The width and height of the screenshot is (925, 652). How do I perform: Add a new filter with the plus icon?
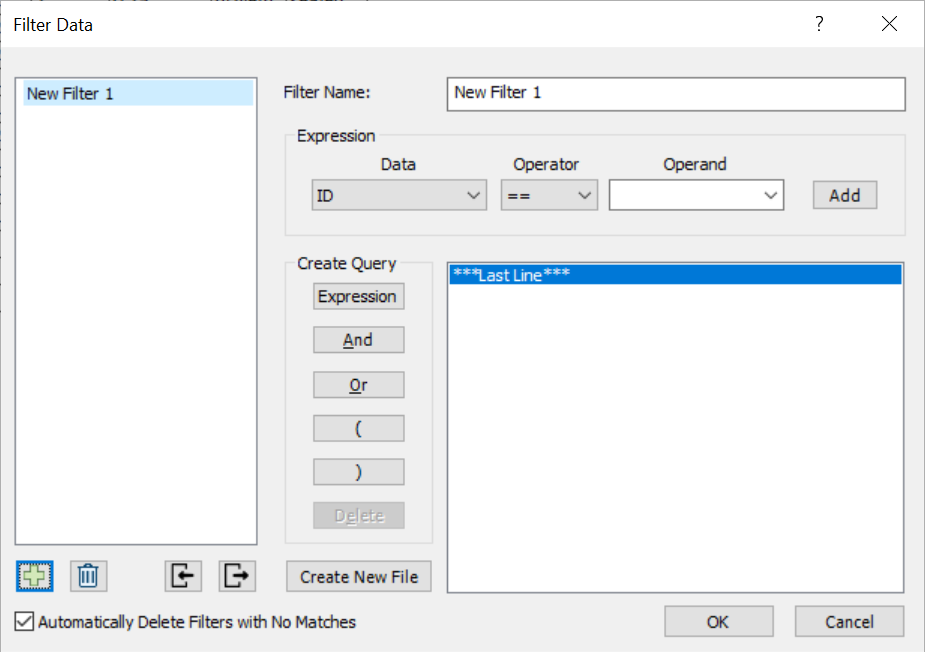pyautogui.click(x=34, y=576)
